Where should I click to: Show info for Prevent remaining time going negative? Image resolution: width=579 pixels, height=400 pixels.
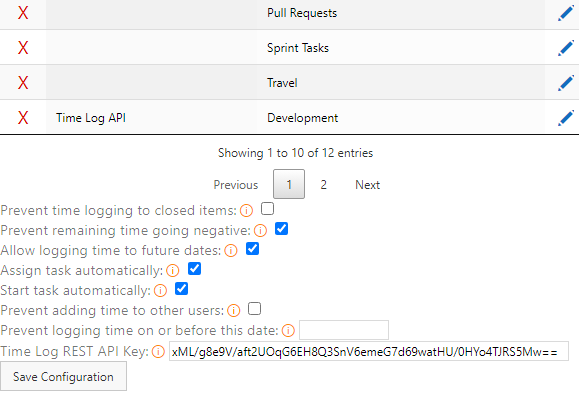tap(260, 230)
